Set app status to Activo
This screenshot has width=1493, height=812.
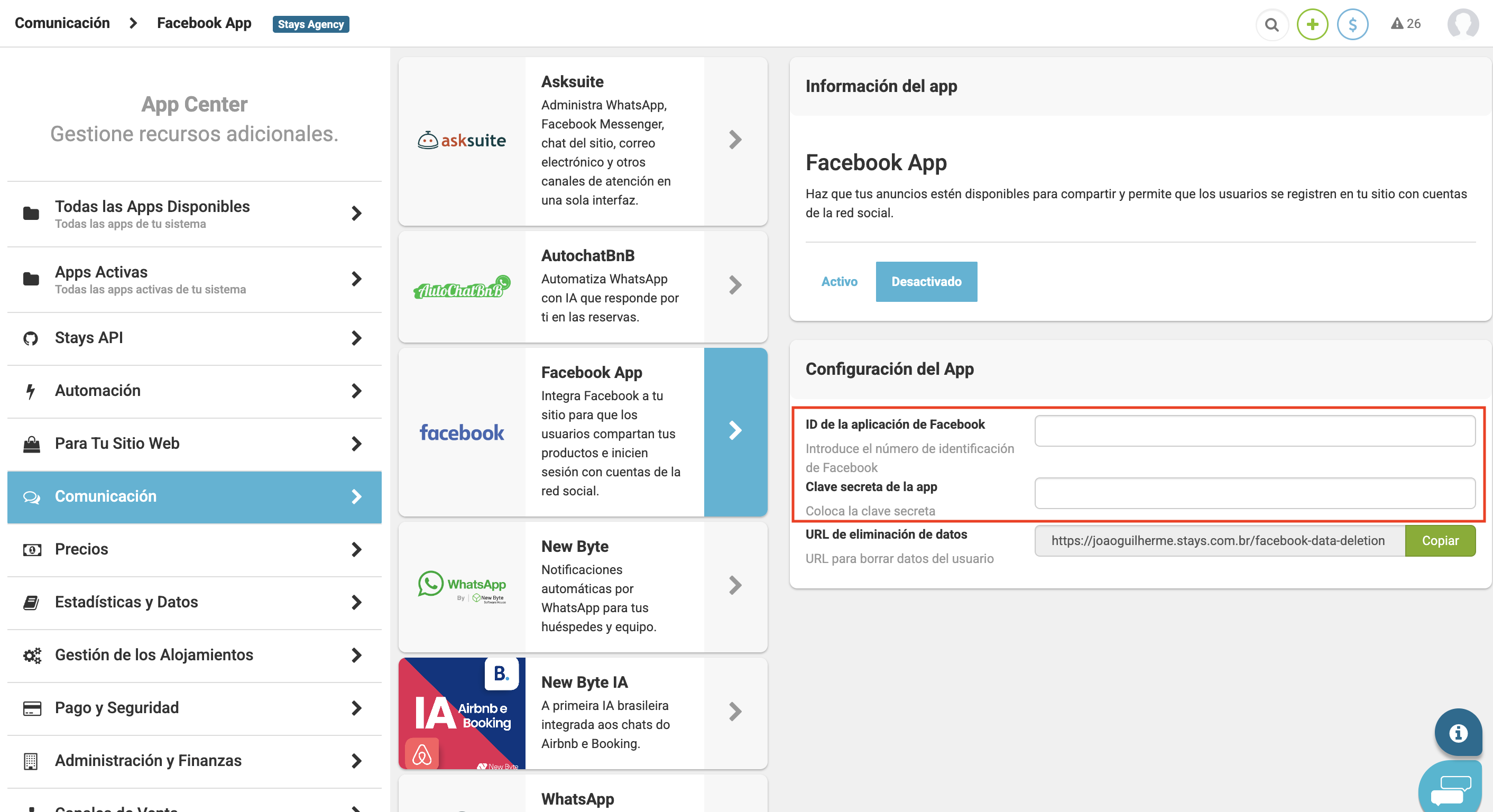point(838,282)
